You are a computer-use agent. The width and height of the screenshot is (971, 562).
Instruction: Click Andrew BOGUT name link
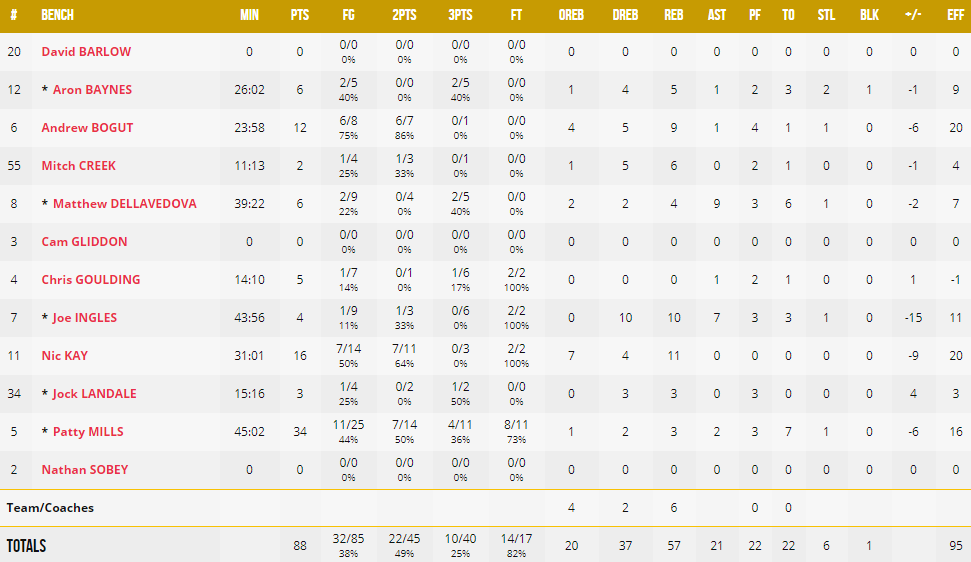[x=87, y=128]
